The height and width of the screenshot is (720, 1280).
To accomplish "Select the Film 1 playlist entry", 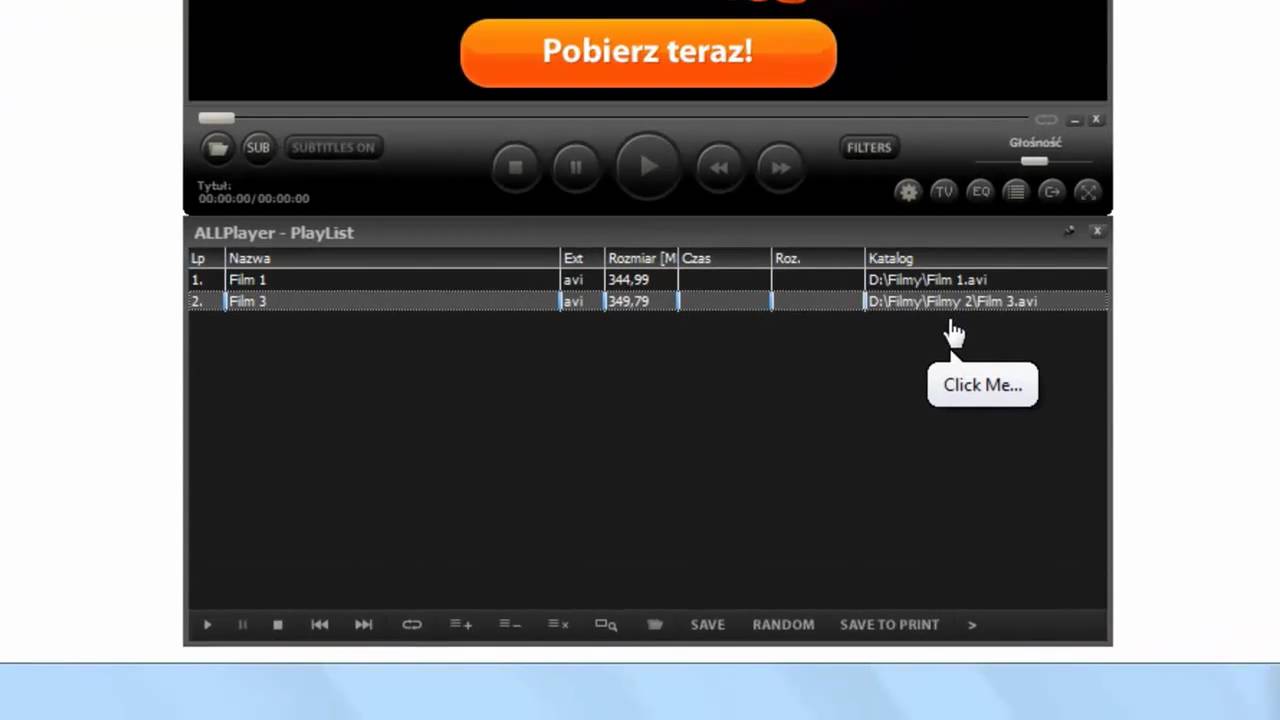I will coord(648,280).
